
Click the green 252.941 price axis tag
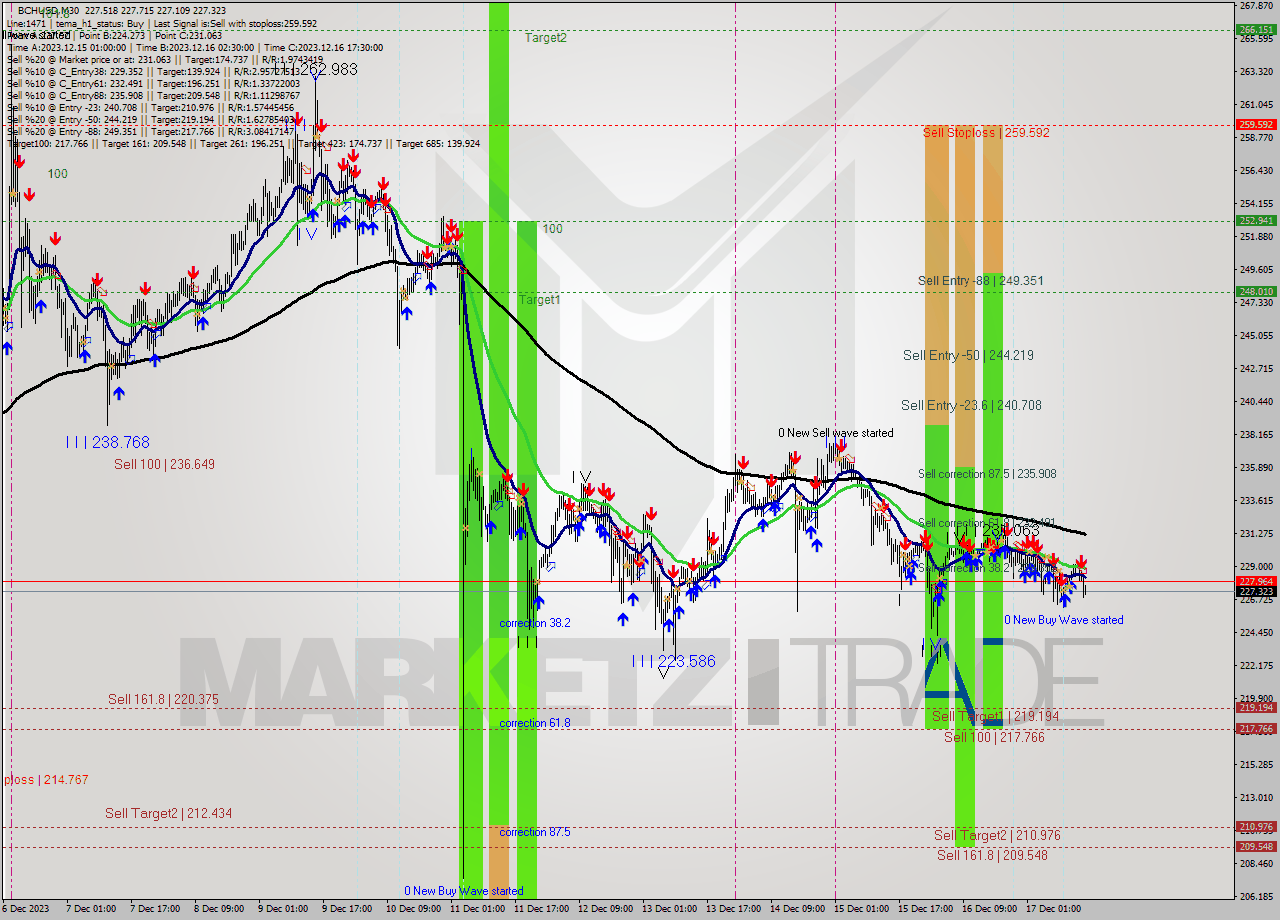[1256, 220]
